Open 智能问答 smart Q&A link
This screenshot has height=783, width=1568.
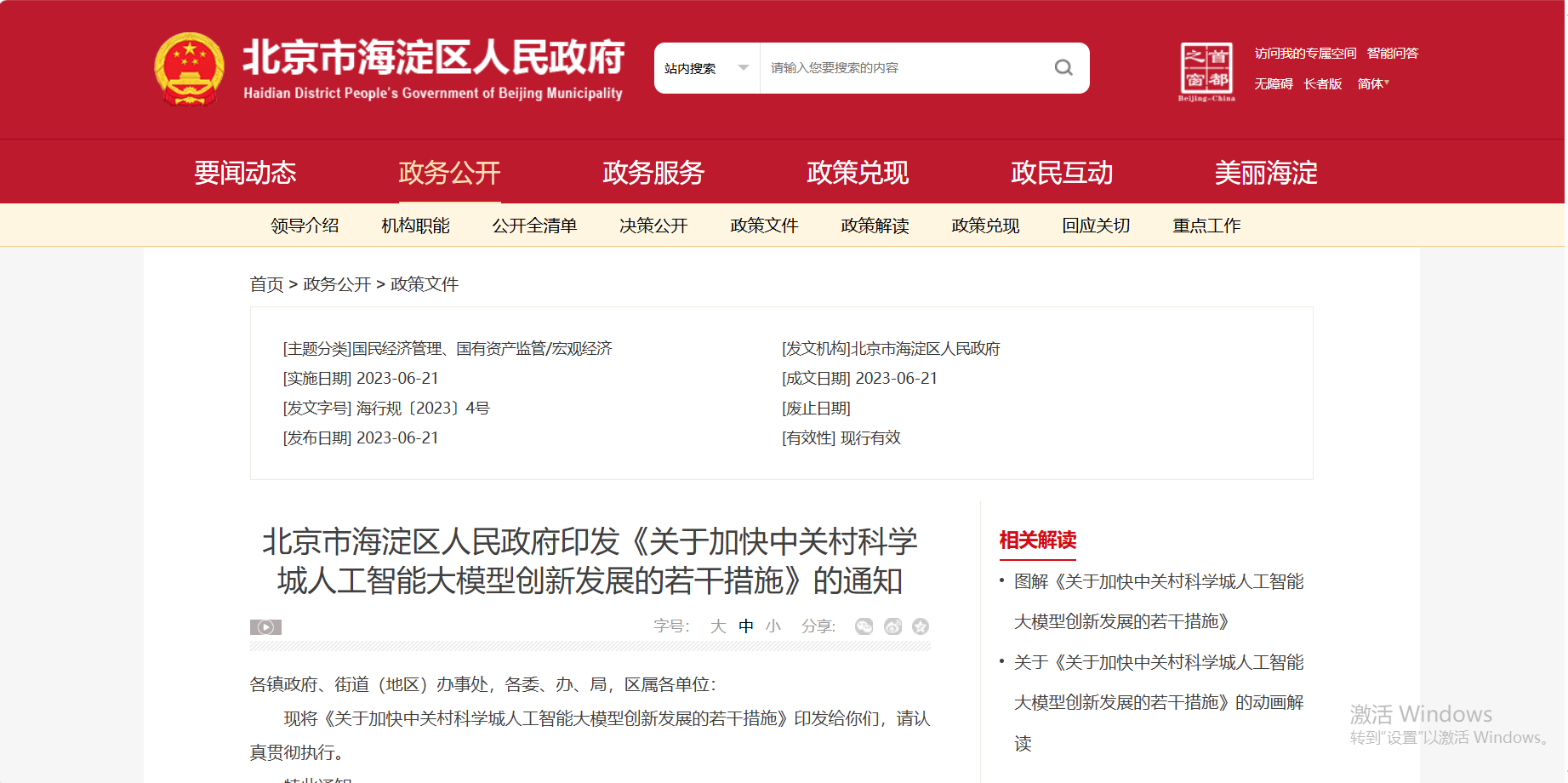pyautogui.click(x=1392, y=53)
